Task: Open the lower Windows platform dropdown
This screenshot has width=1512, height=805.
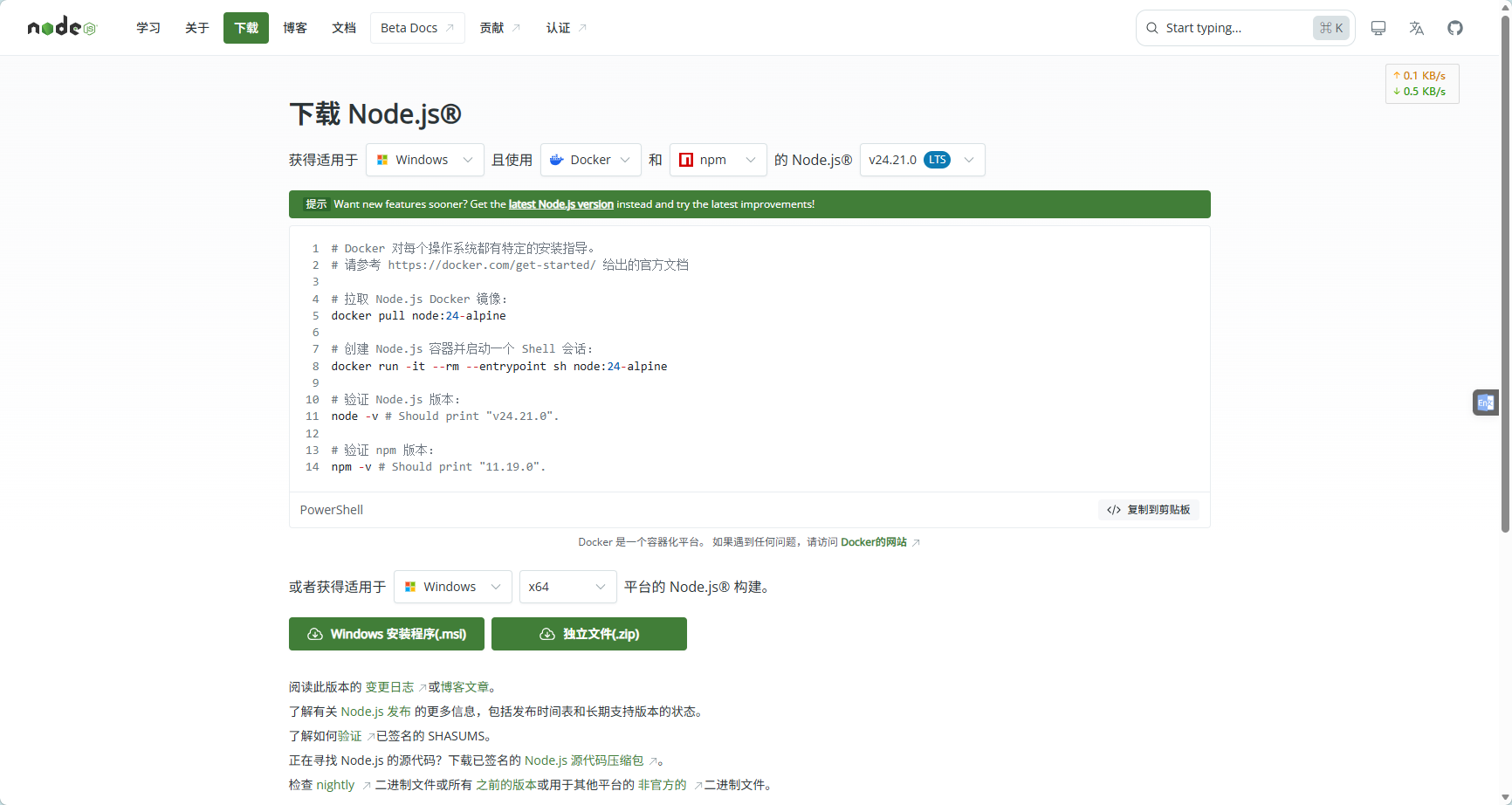Action: coord(452,587)
